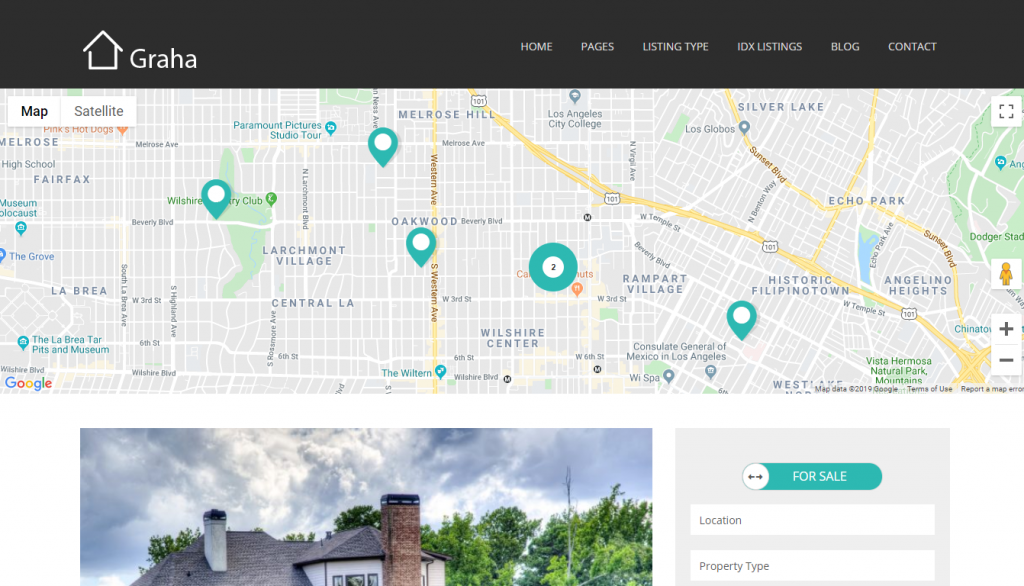Viewport: 1024px width, 586px height.
Task: Click the Graha house logo icon
Action: [102, 50]
